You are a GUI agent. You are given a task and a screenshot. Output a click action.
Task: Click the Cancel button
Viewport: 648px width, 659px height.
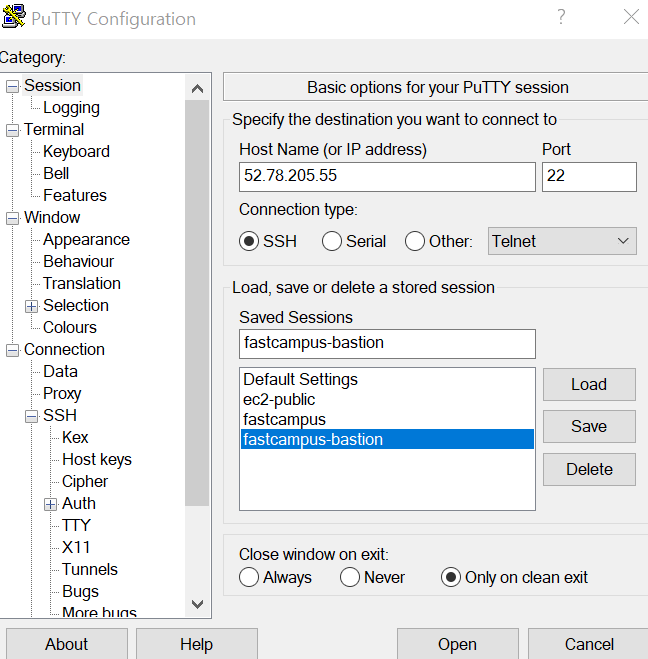coord(588,644)
